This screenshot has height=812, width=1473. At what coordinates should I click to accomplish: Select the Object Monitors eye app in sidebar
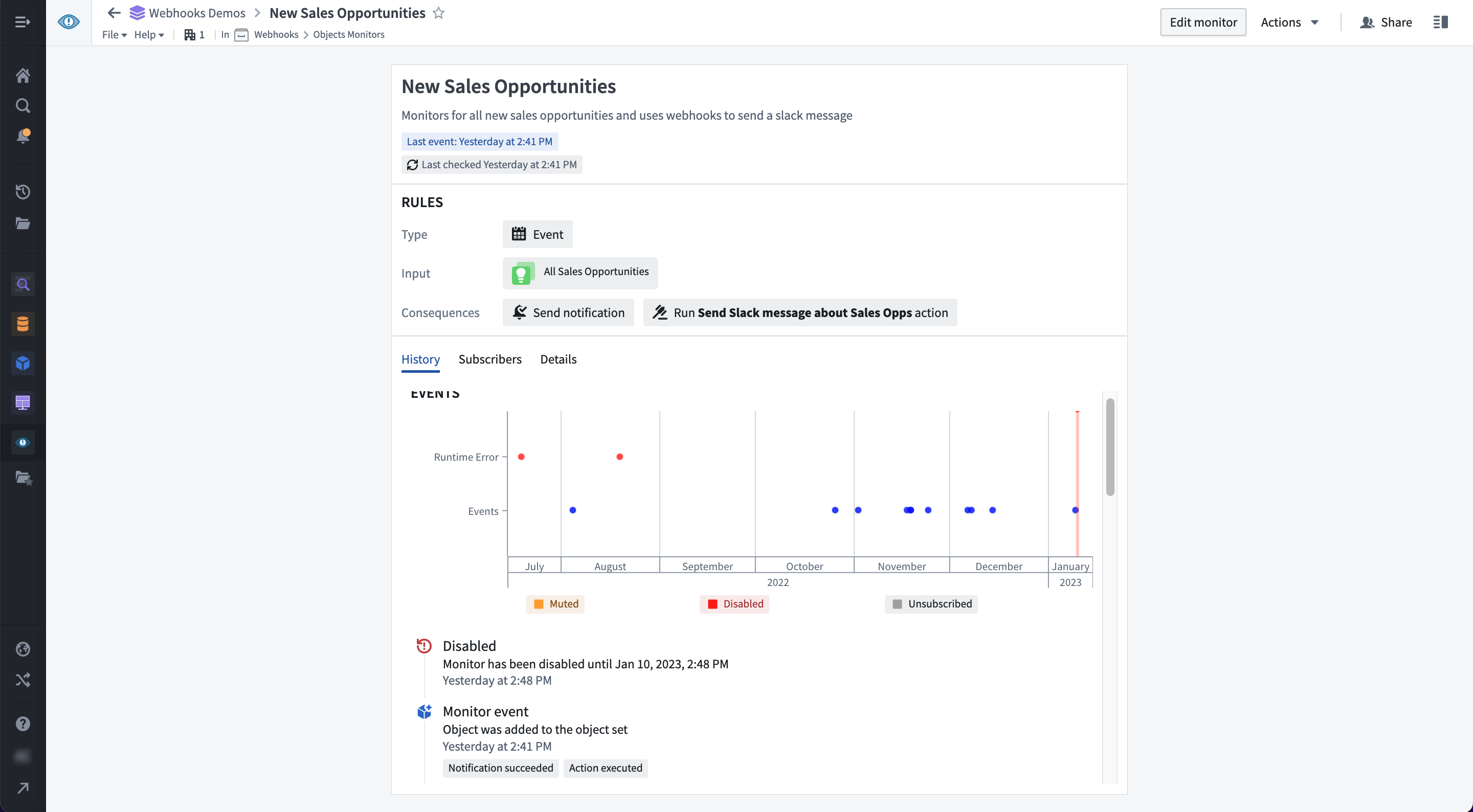[23, 442]
